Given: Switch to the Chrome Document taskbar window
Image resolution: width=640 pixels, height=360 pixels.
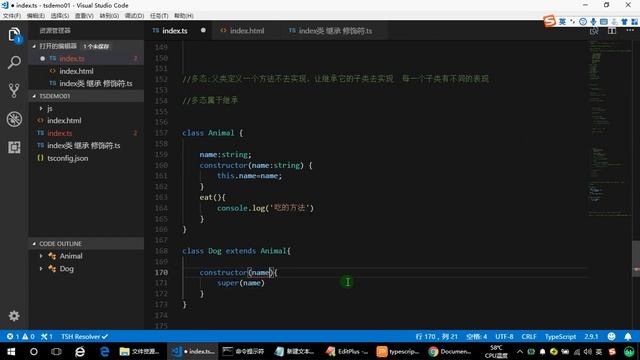Looking at the screenshot, I should [x=450, y=351].
